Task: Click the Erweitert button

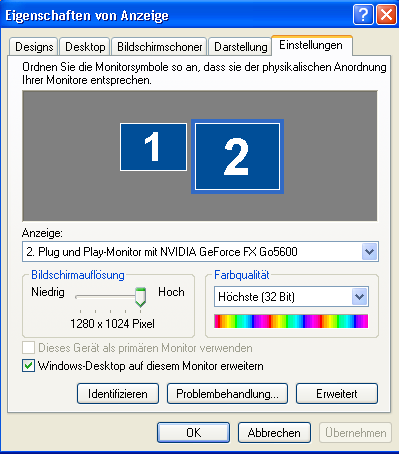Action: click(337, 394)
